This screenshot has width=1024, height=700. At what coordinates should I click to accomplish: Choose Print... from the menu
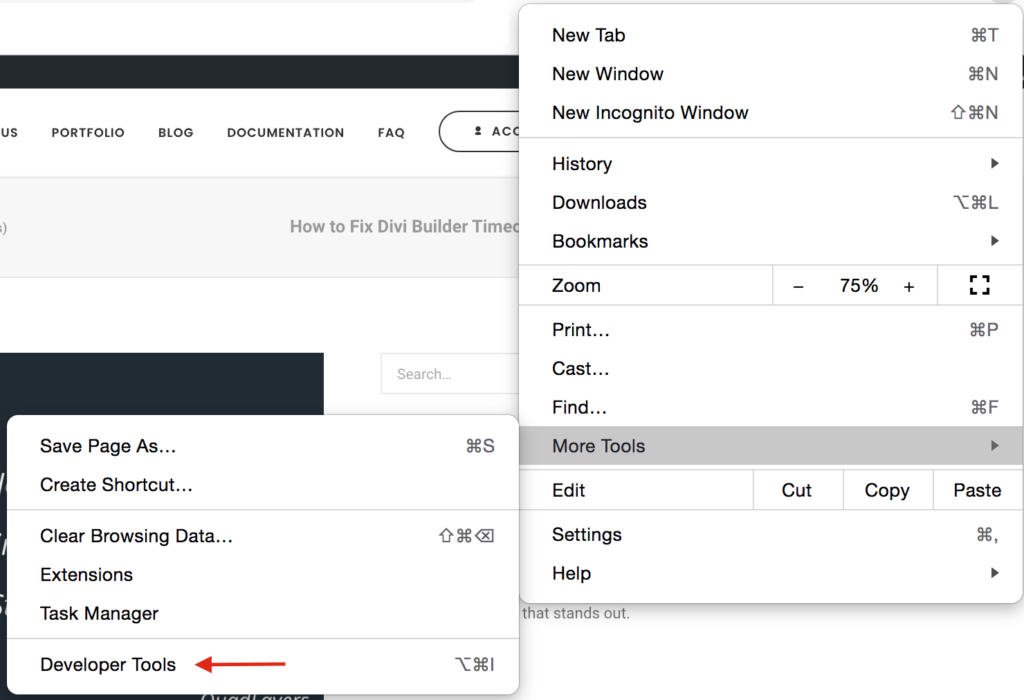tap(771, 330)
